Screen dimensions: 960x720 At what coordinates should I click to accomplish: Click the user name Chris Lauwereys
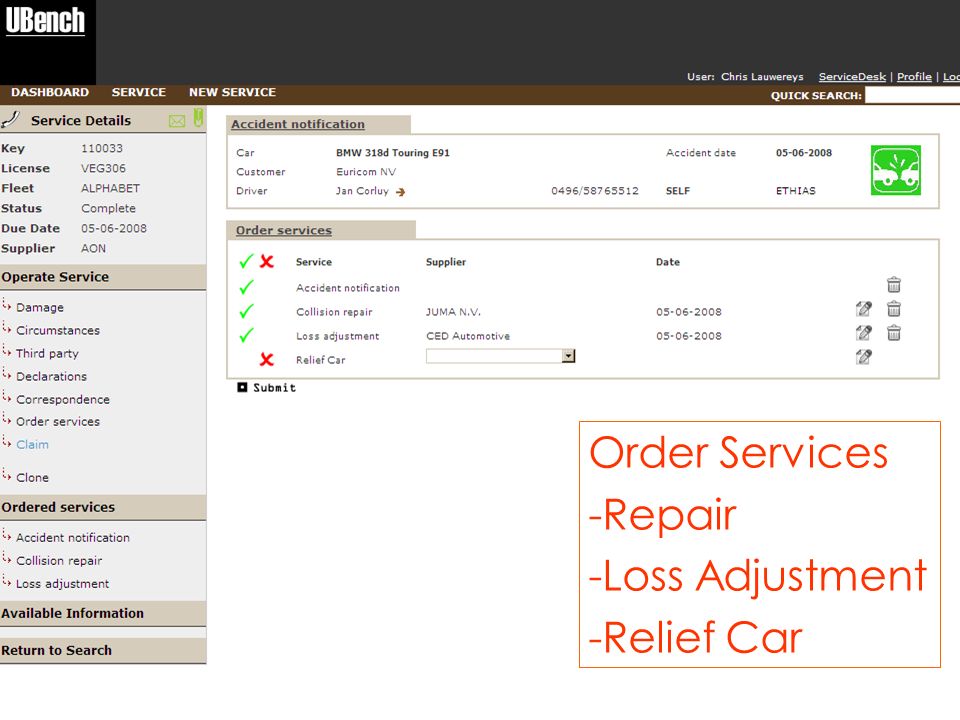(762, 77)
